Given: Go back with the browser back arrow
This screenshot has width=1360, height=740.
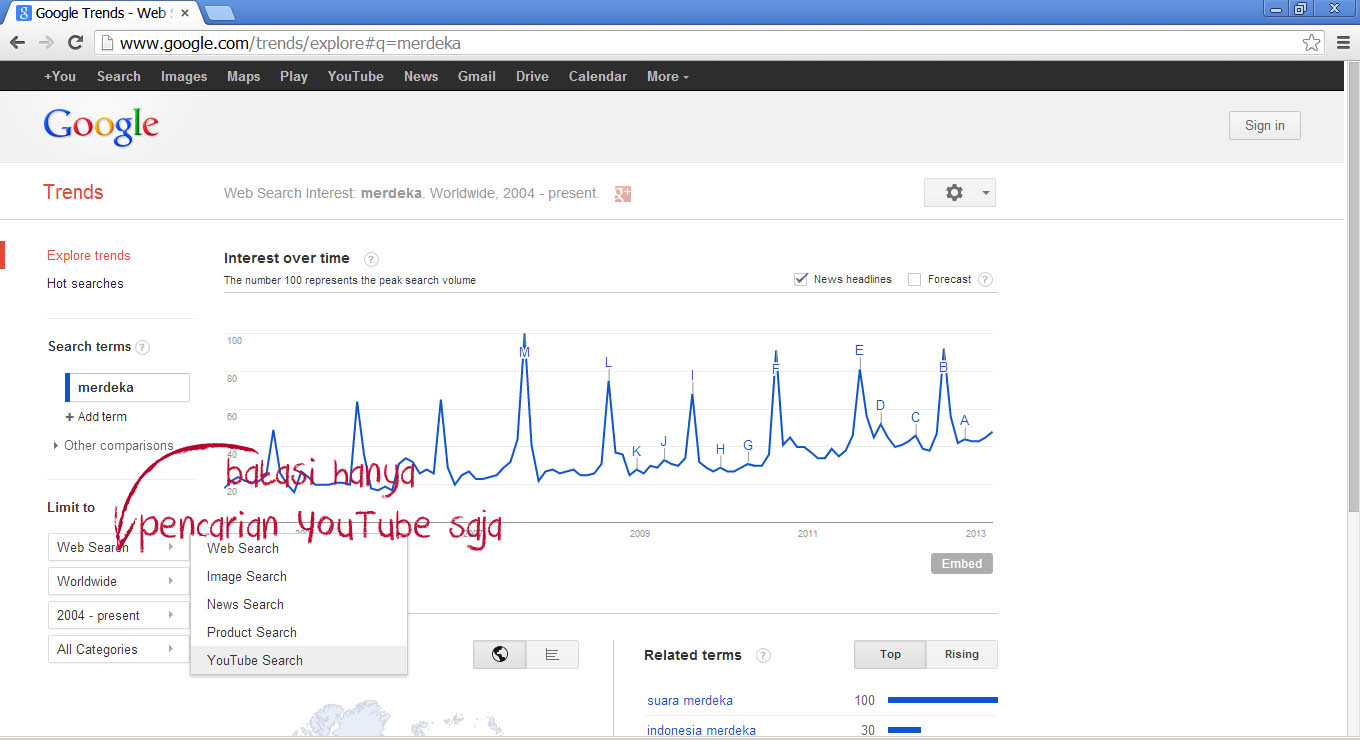Looking at the screenshot, I should click(17, 43).
